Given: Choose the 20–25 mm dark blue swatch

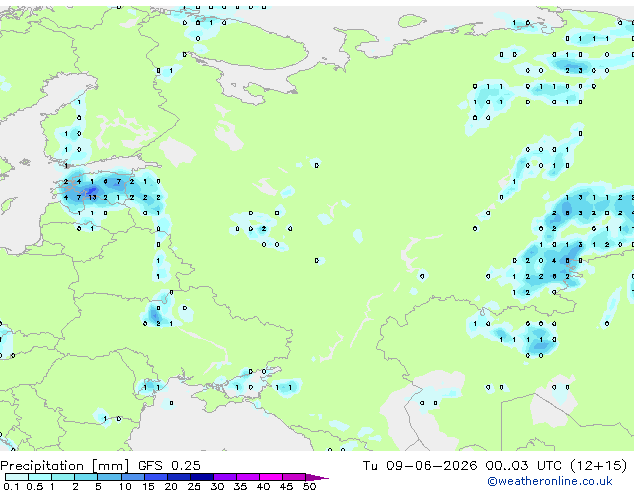Looking at the screenshot, I should coord(178,477).
